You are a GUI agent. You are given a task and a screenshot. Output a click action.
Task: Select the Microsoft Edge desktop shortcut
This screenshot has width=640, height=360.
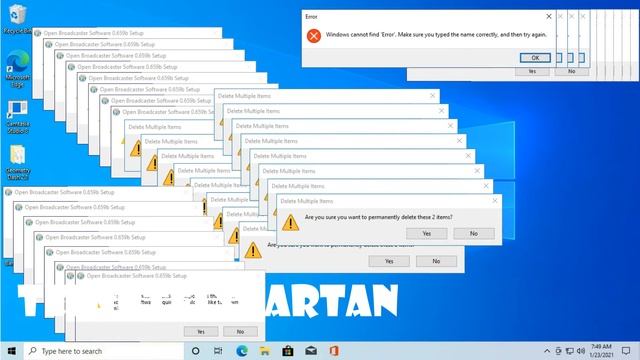(x=17, y=69)
